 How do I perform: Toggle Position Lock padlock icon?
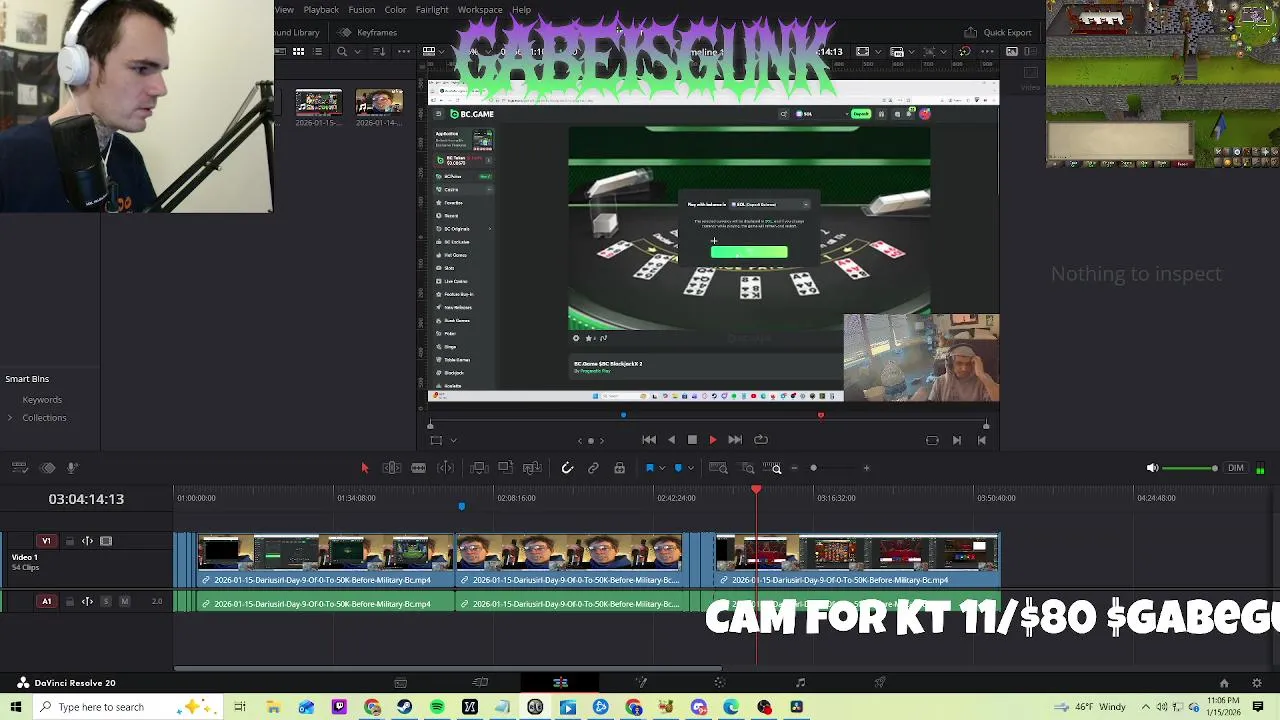[620, 468]
